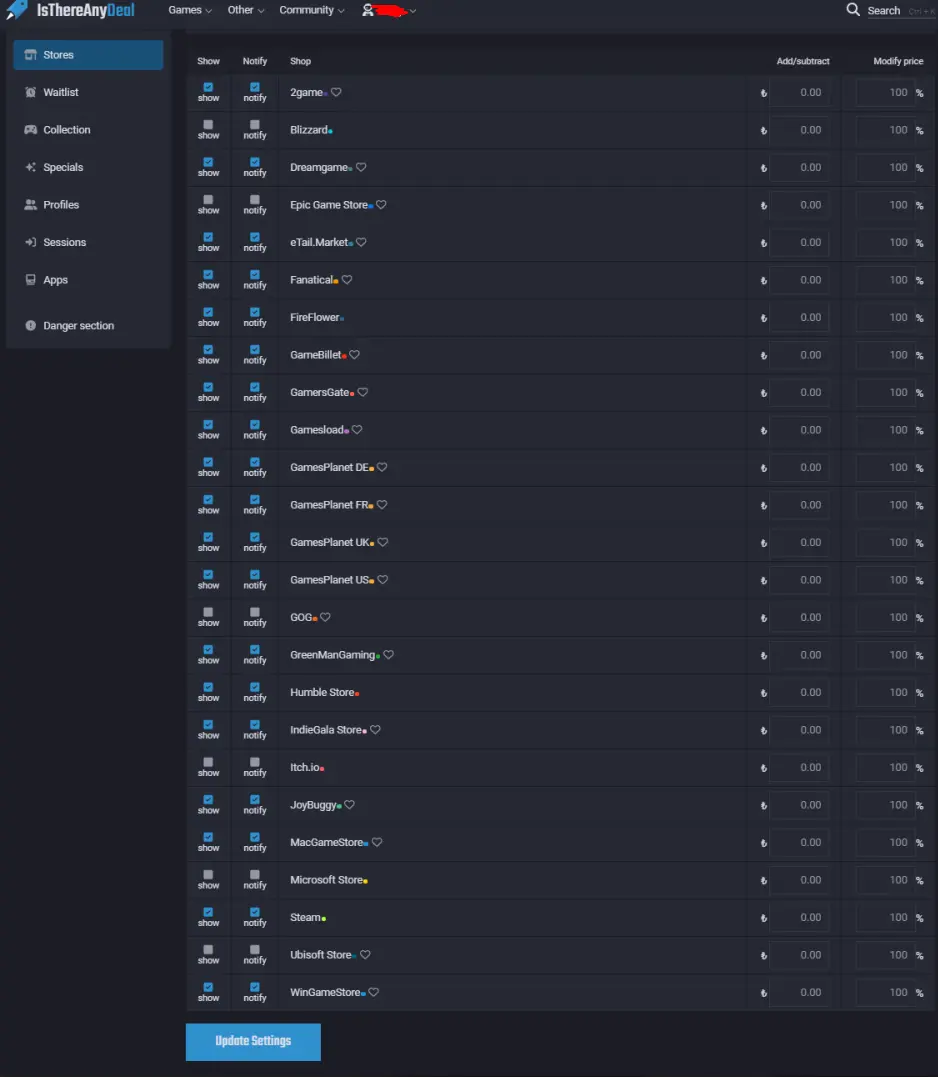Enable the notify checkbox for Itch.io
Screen dimensions: 938x1077
[x=255, y=762]
